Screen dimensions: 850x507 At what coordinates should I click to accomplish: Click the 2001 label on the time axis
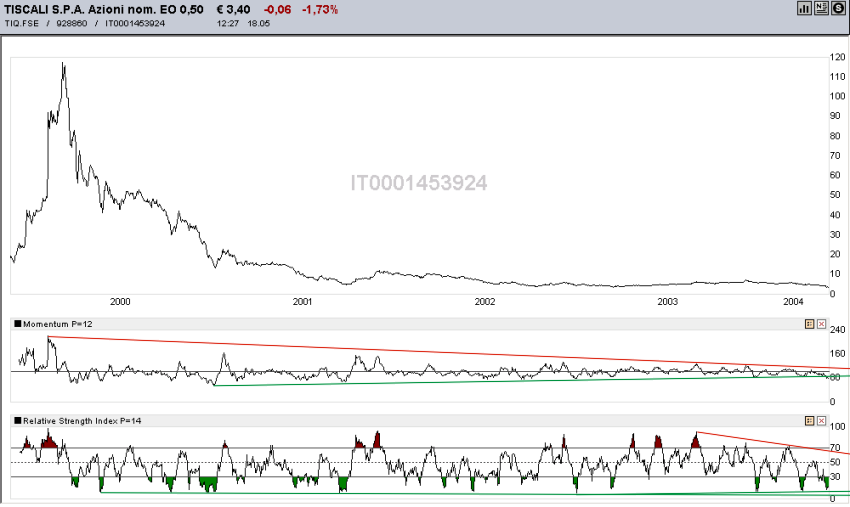click(302, 302)
